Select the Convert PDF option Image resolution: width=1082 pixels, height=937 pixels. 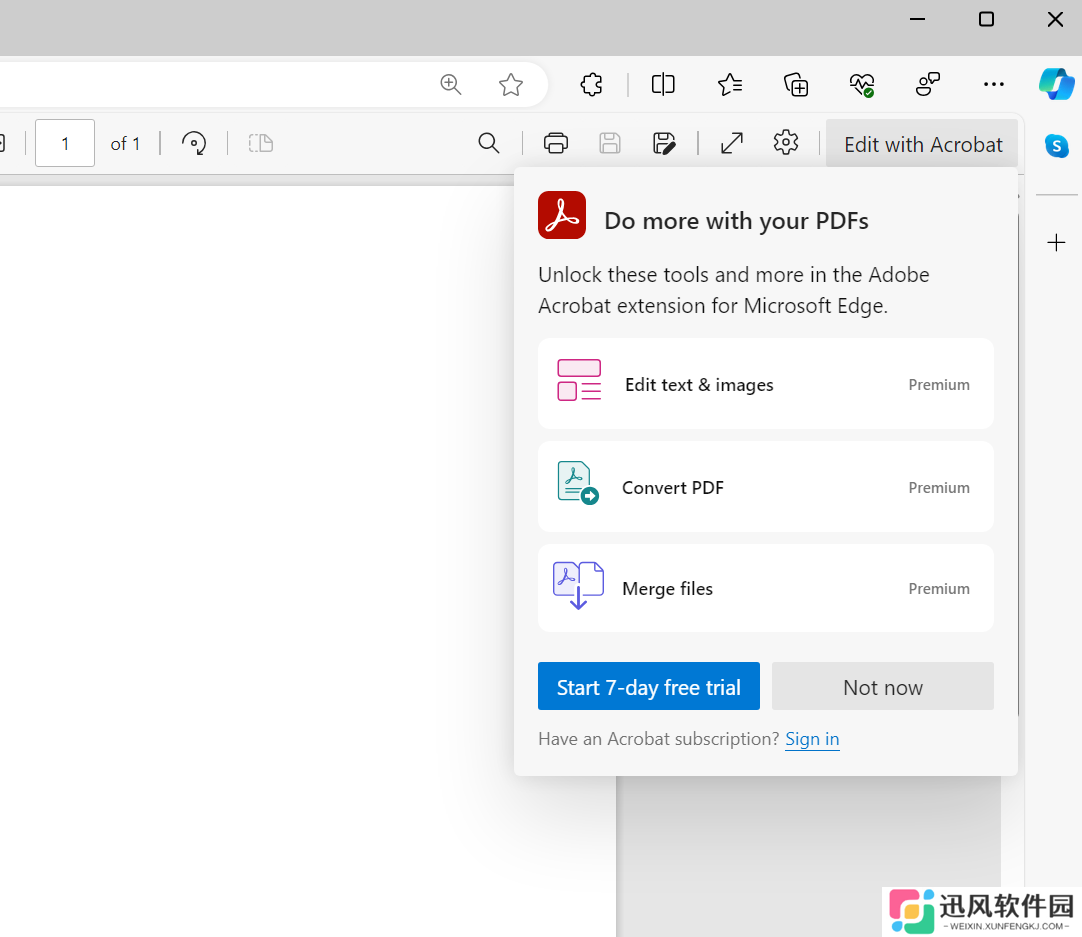pos(765,486)
